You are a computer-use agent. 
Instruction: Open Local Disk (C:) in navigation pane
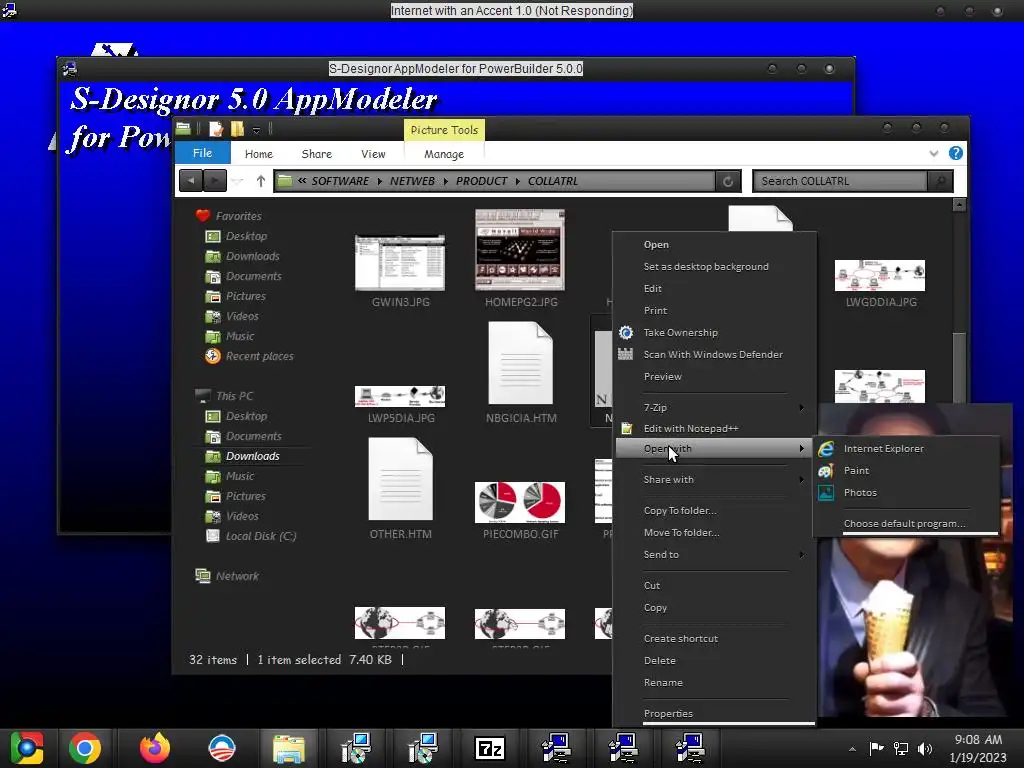point(261,536)
